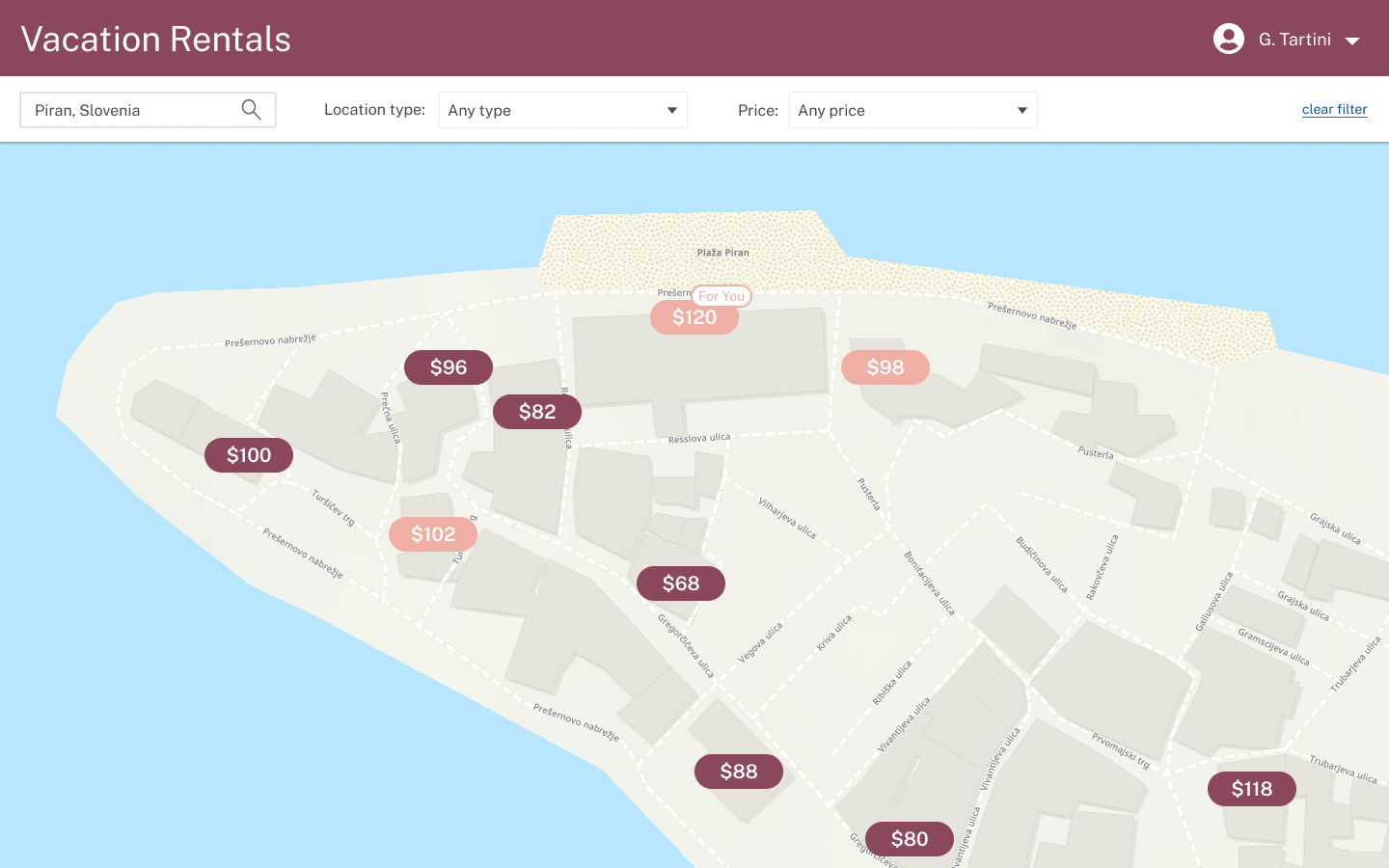This screenshot has height=868, width=1389.
Task: Select the $88 rental marker
Action: (x=739, y=772)
